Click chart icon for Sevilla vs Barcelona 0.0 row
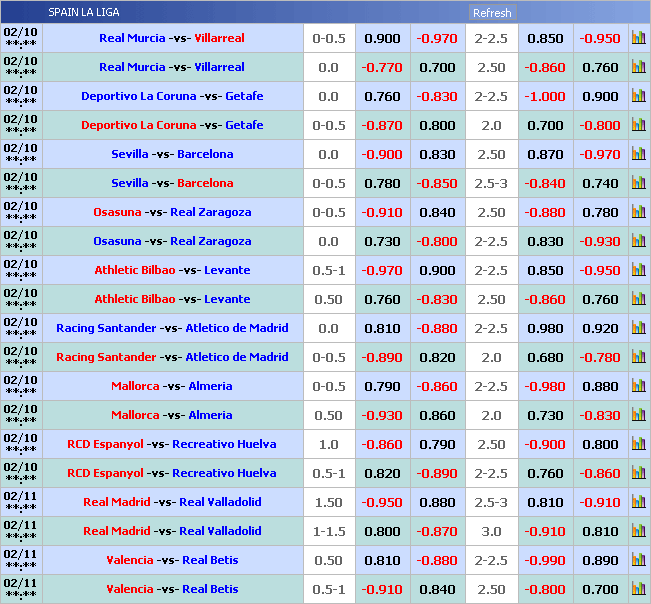This screenshot has height=604, width=651. (638, 154)
